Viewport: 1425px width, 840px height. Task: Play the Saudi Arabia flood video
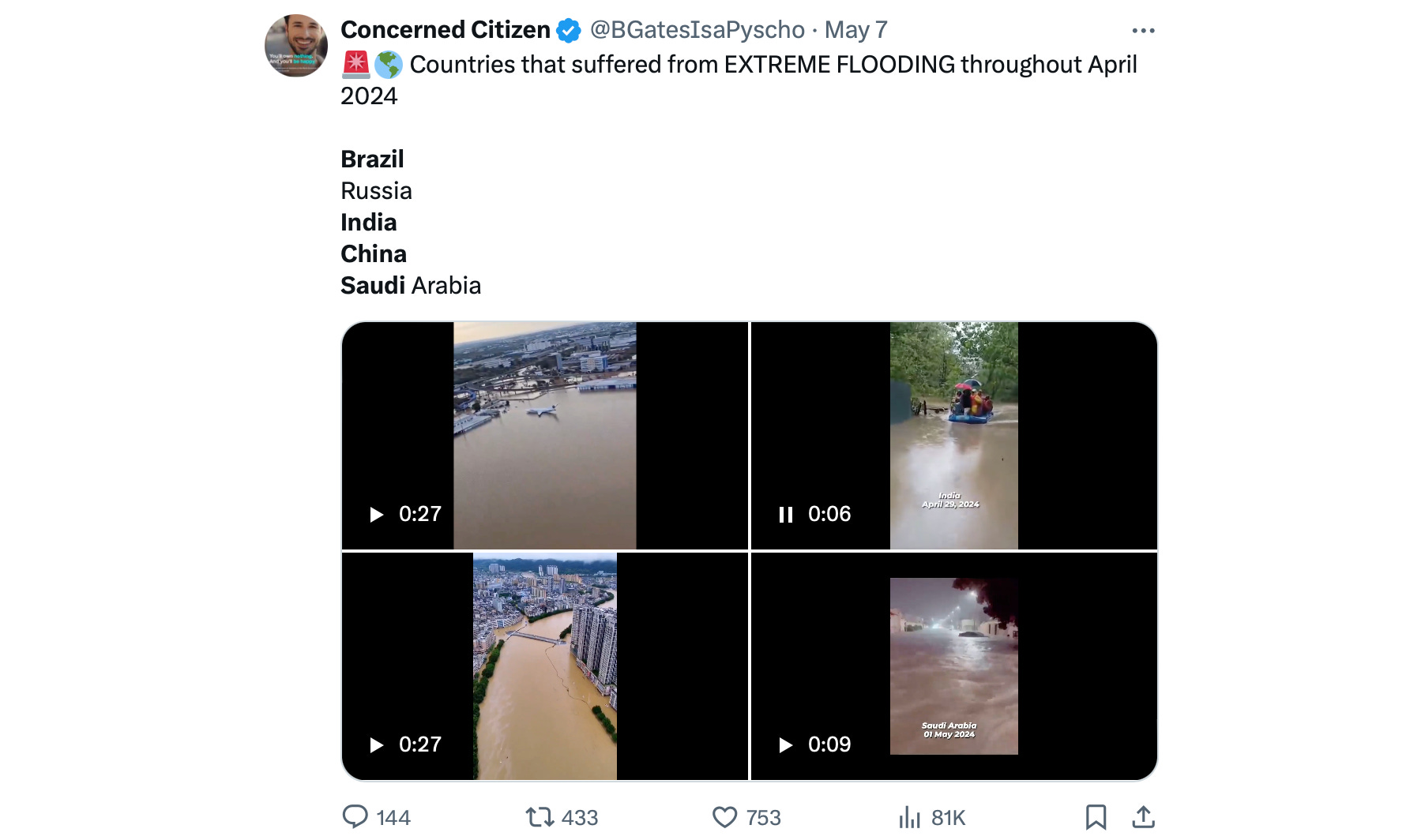point(785,745)
